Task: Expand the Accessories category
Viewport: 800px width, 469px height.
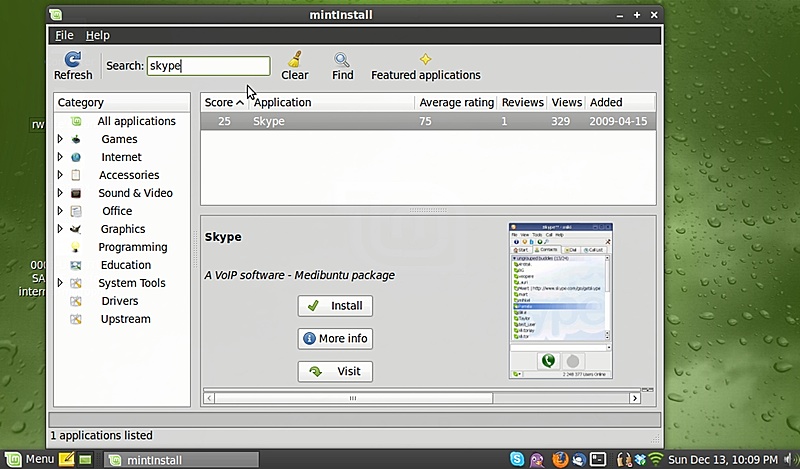Action: click(60, 175)
